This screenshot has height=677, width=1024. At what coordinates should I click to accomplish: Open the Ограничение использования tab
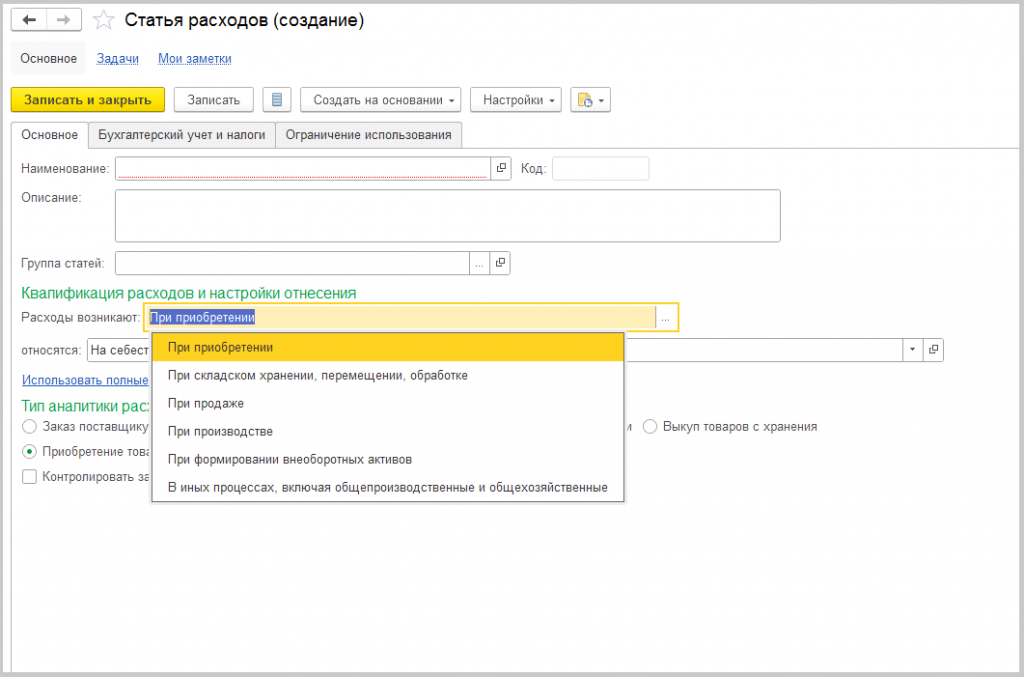[x=368, y=135]
